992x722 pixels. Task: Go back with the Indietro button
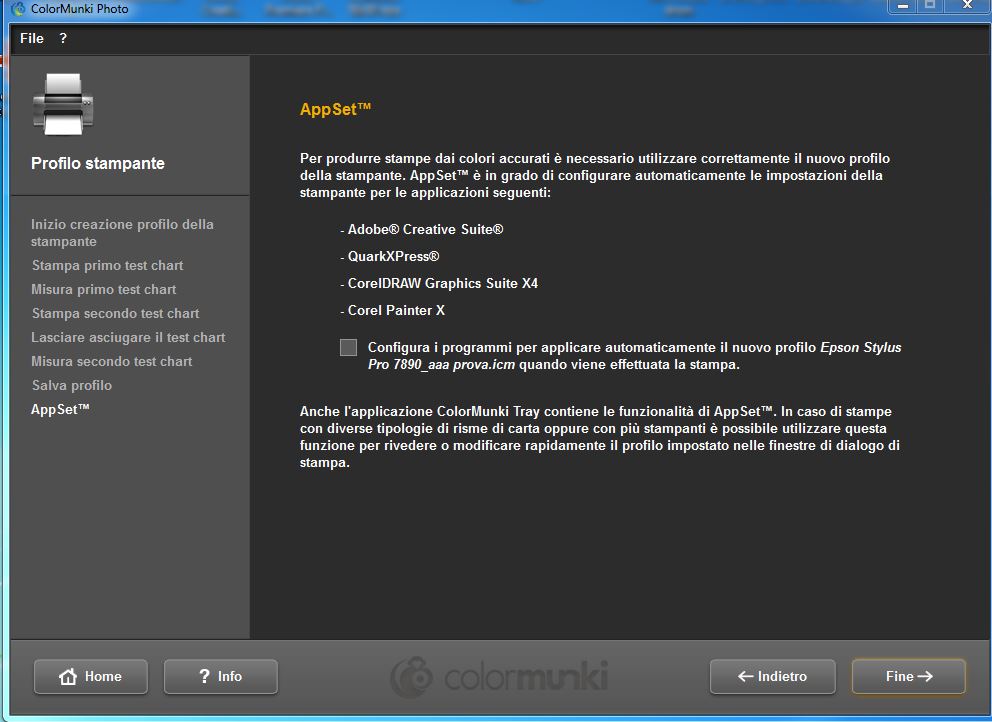tap(772, 676)
